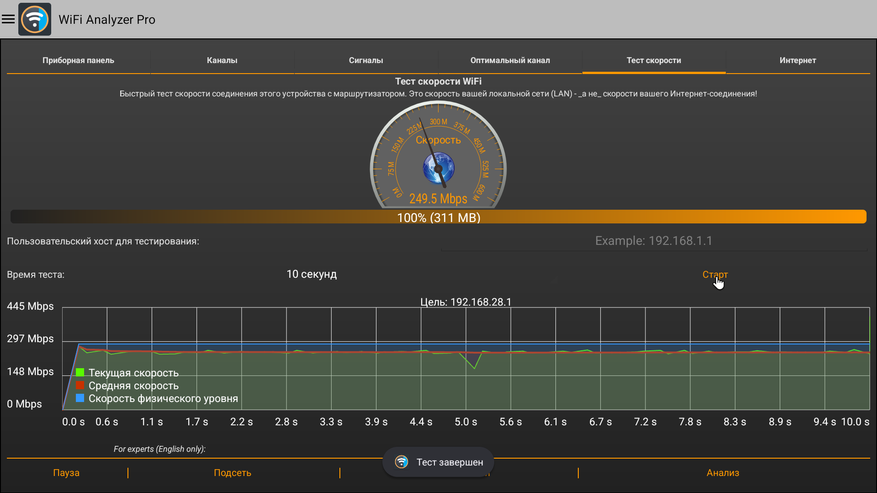Select the Тест скорости tab
877x493 pixels.
(x=654, y=60)
